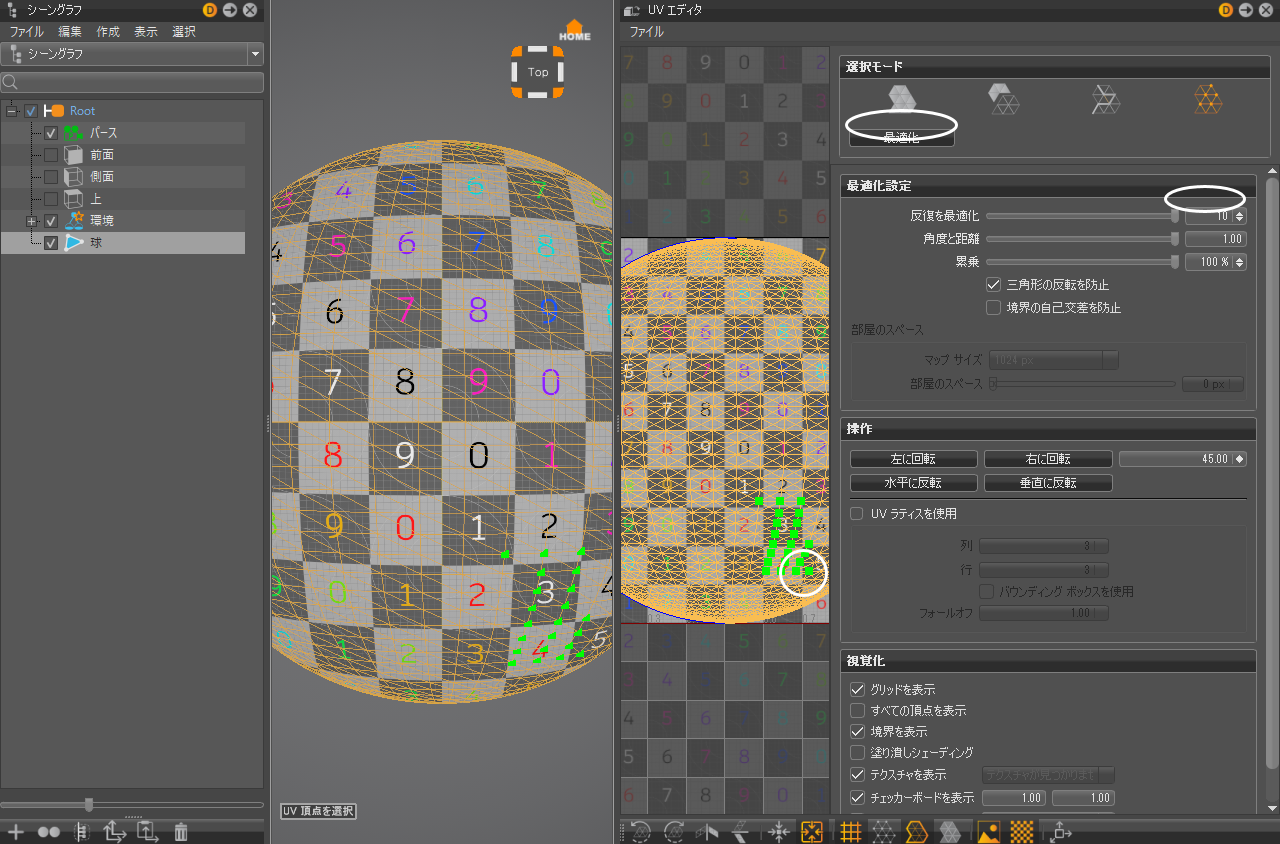The width and height of the screenshot is (1280, 844).
Task: Select UV island selection mode icon
Action: click(x=903, y=98)
